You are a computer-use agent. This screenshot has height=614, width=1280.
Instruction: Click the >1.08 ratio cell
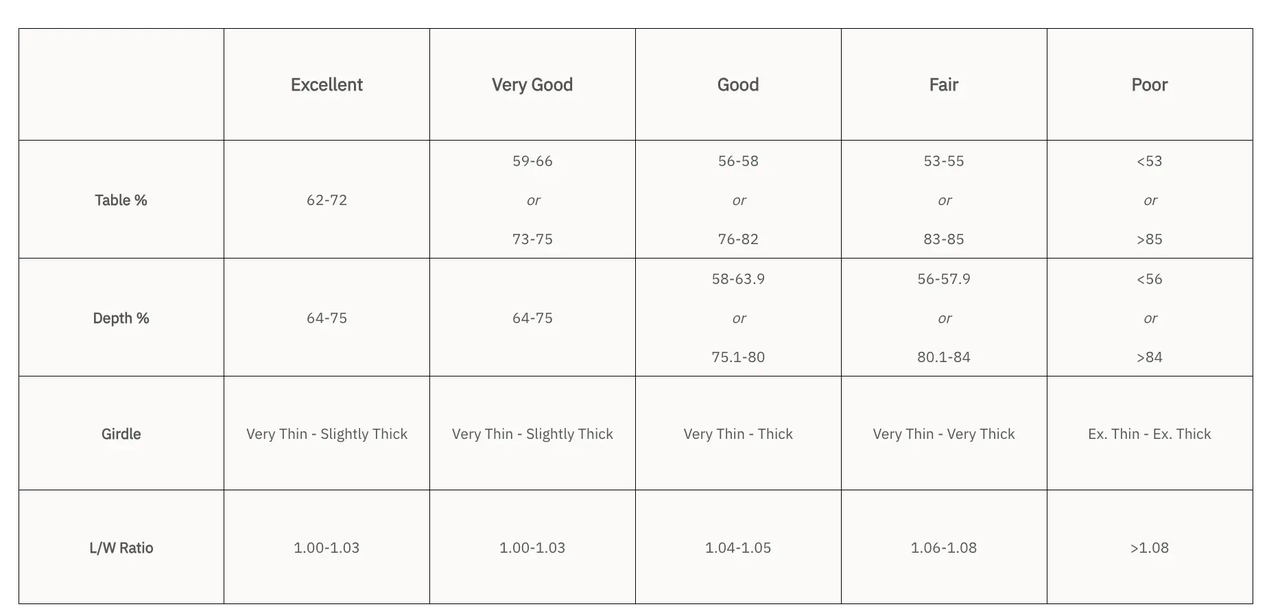click(1149, 548)
